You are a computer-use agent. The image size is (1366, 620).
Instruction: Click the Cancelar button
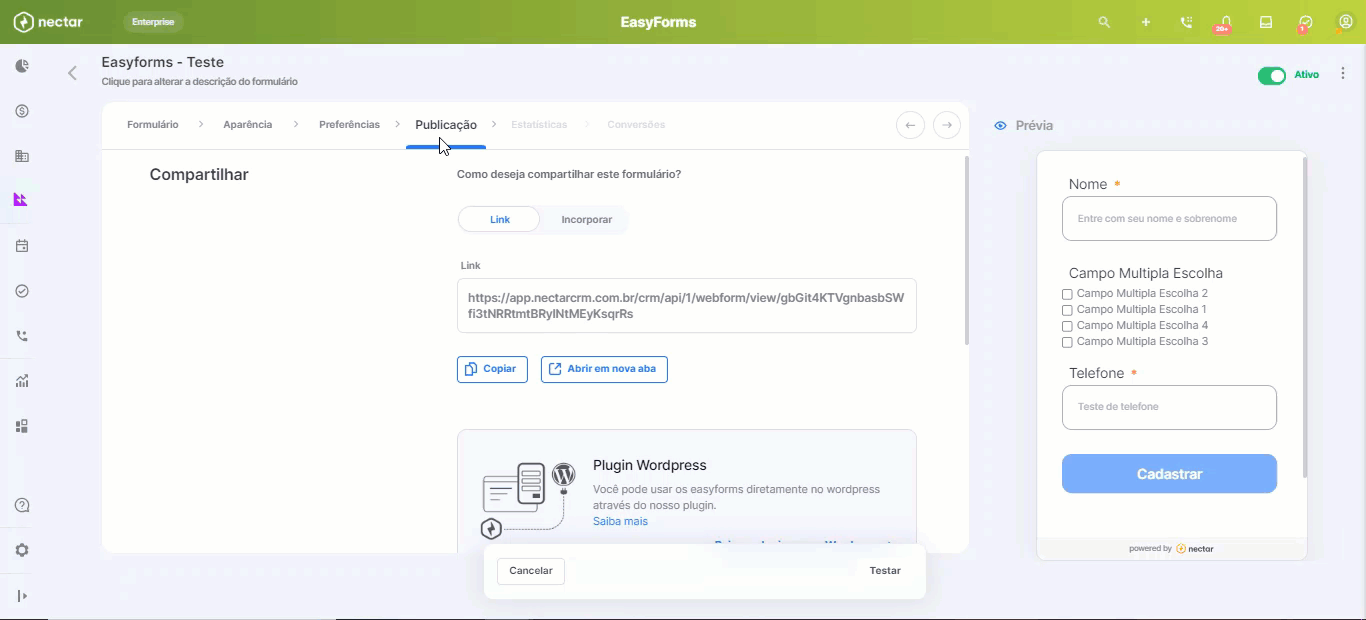(x=531, y=571)
